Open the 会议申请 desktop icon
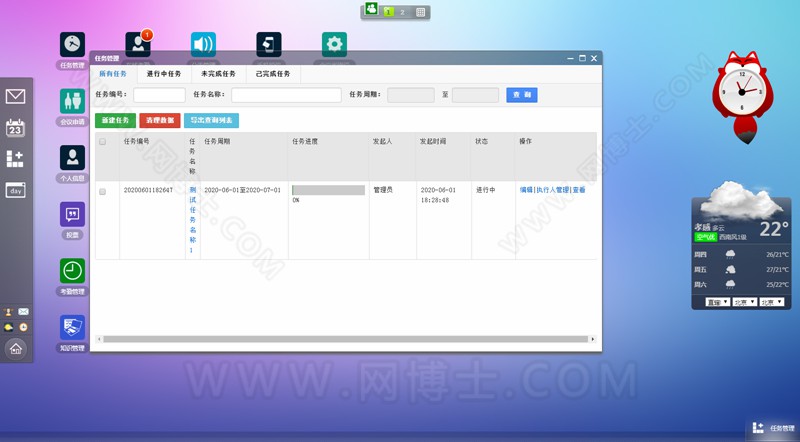 [x=72, y=101]
